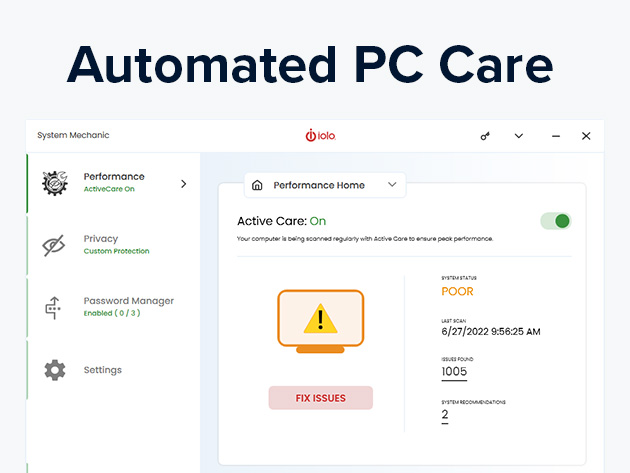Click the home icon in Performance Home box
Screen dimensions: 630x473
coord(257,185)
